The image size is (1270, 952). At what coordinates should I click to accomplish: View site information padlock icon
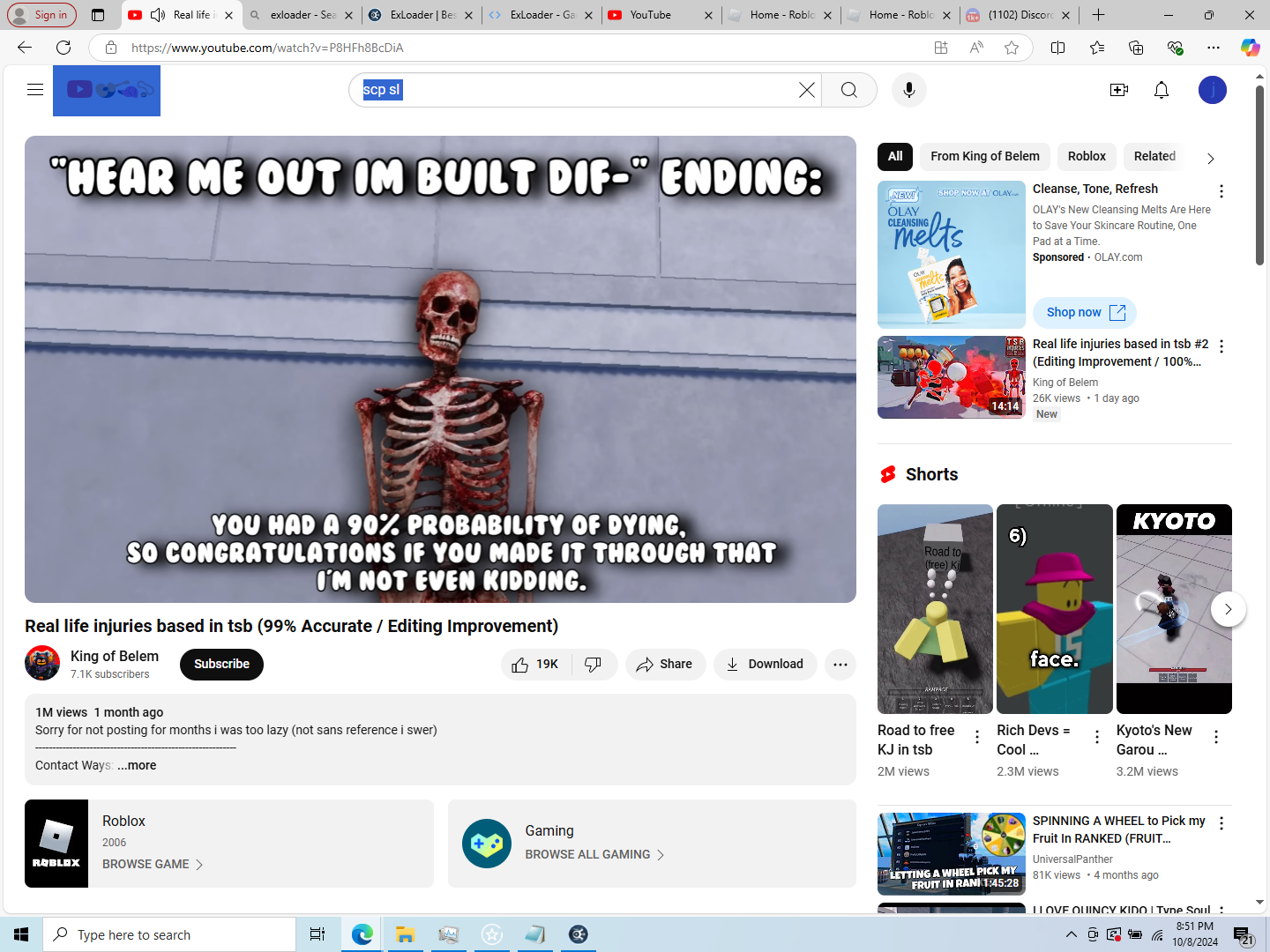pyautogui.click(x=111, y=48)
